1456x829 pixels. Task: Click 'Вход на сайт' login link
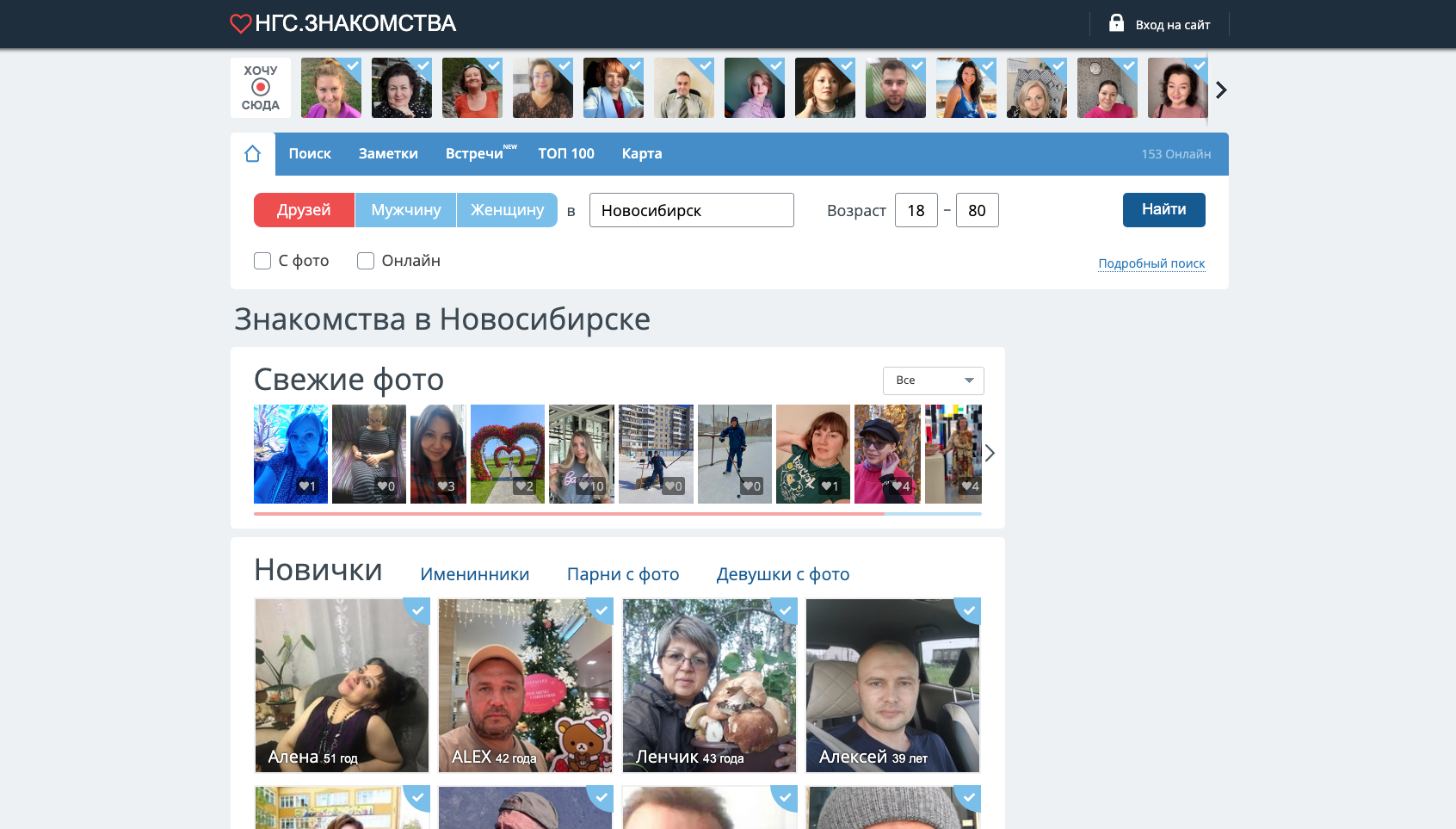1173,25
